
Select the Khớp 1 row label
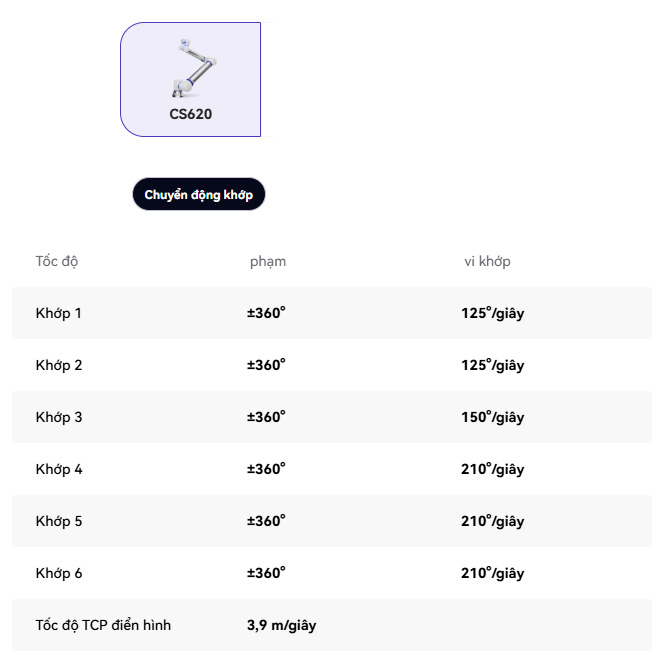point(59,313)
